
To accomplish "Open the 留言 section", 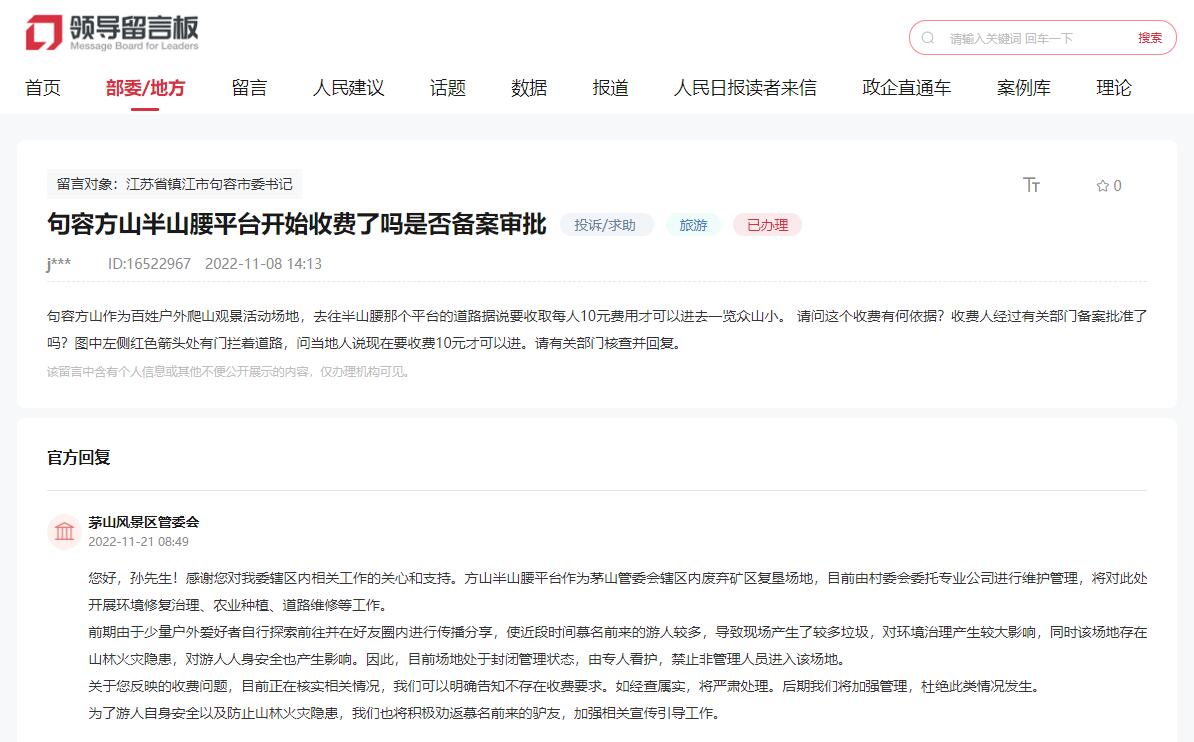I will (248, 88).
